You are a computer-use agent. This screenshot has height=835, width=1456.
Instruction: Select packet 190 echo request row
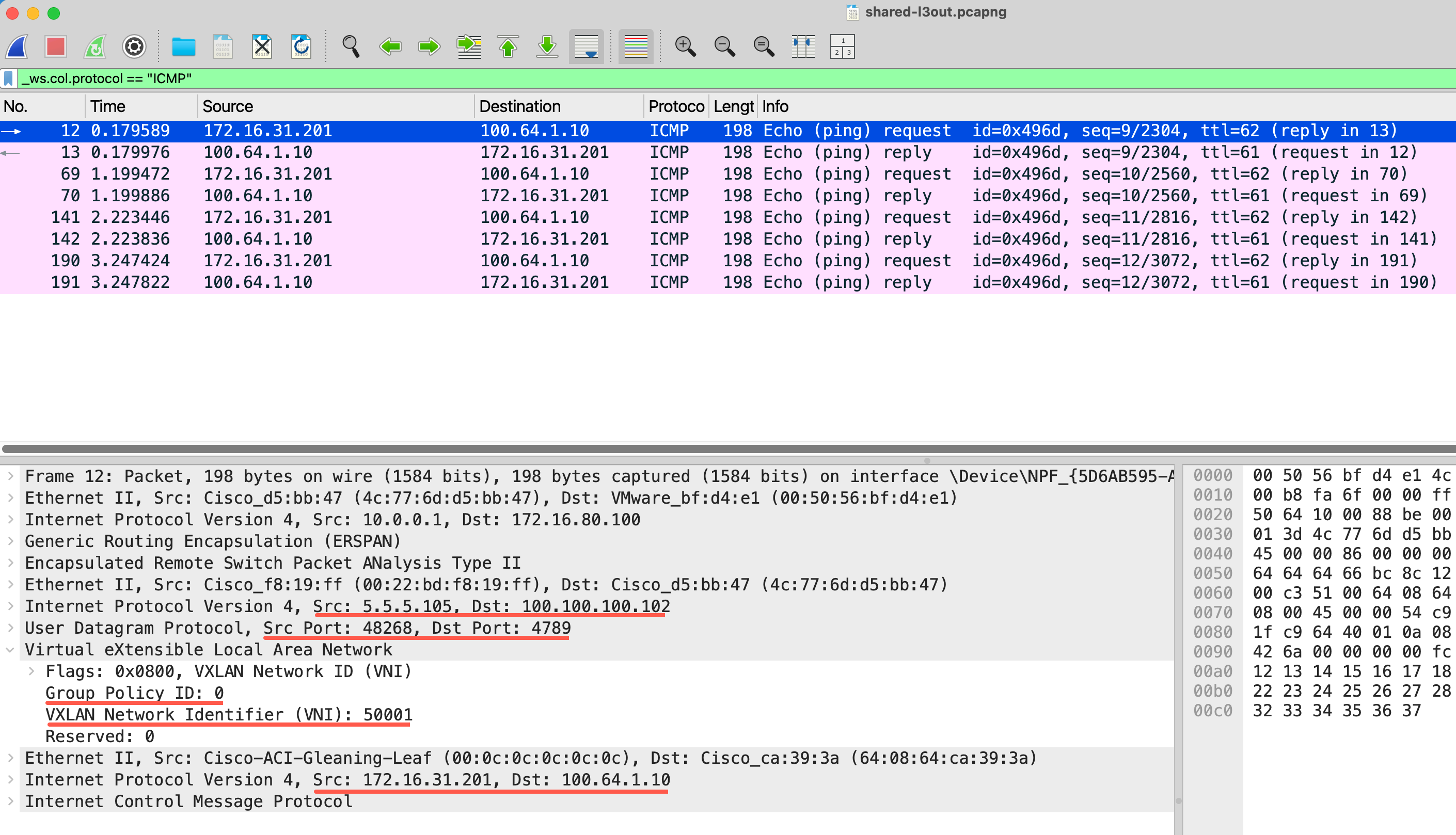(x=728, y=262)
